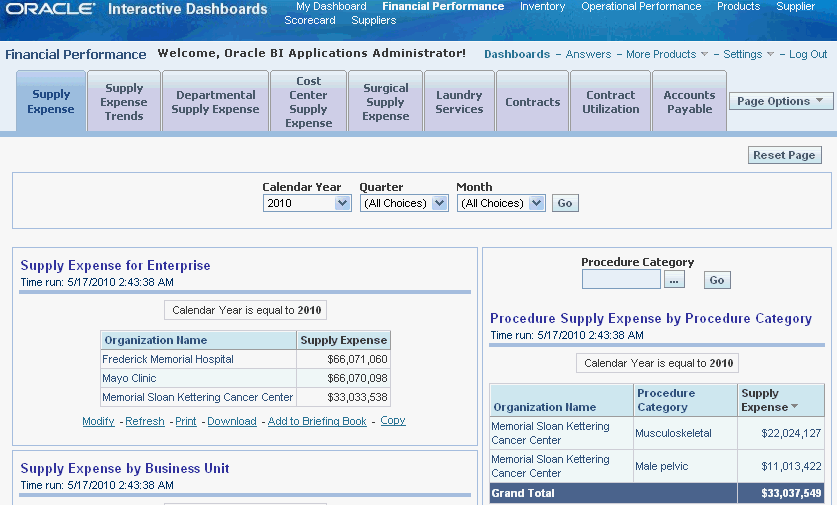This screenshot has width=837, height=505.
Task: Click the Download link
Action: point(232,421)
